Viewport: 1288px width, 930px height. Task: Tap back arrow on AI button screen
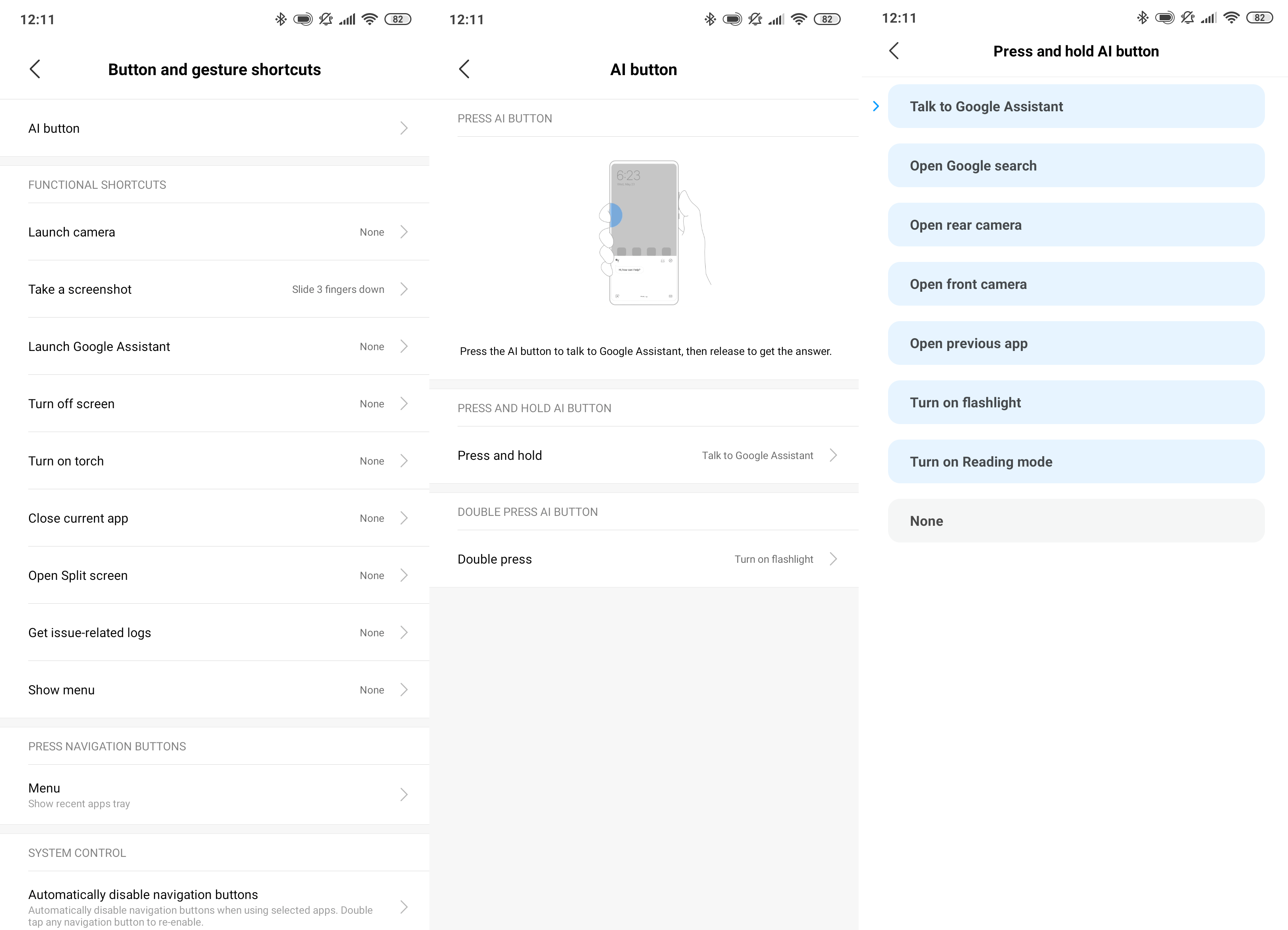[464, 69]
